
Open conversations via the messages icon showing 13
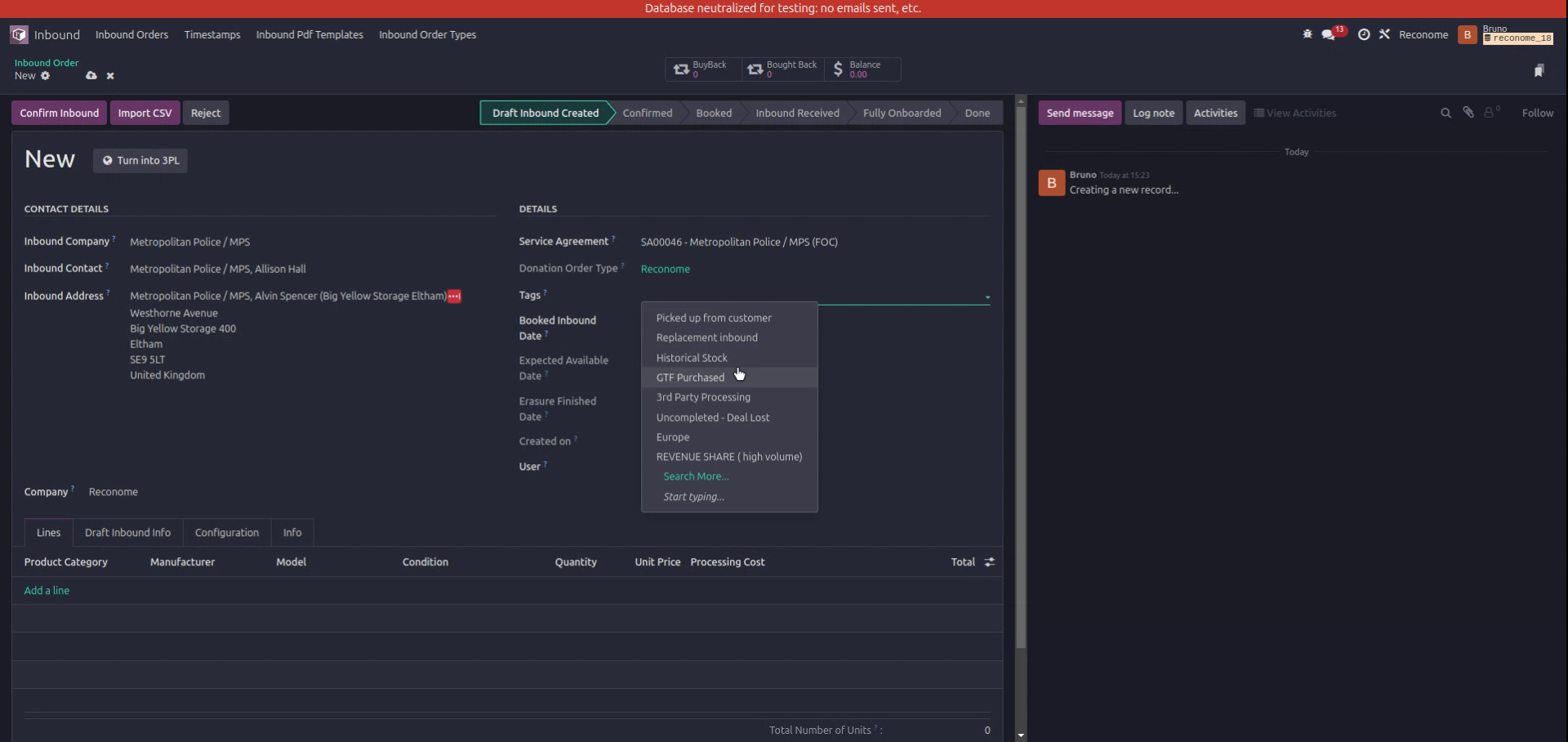coord(1328,35)
